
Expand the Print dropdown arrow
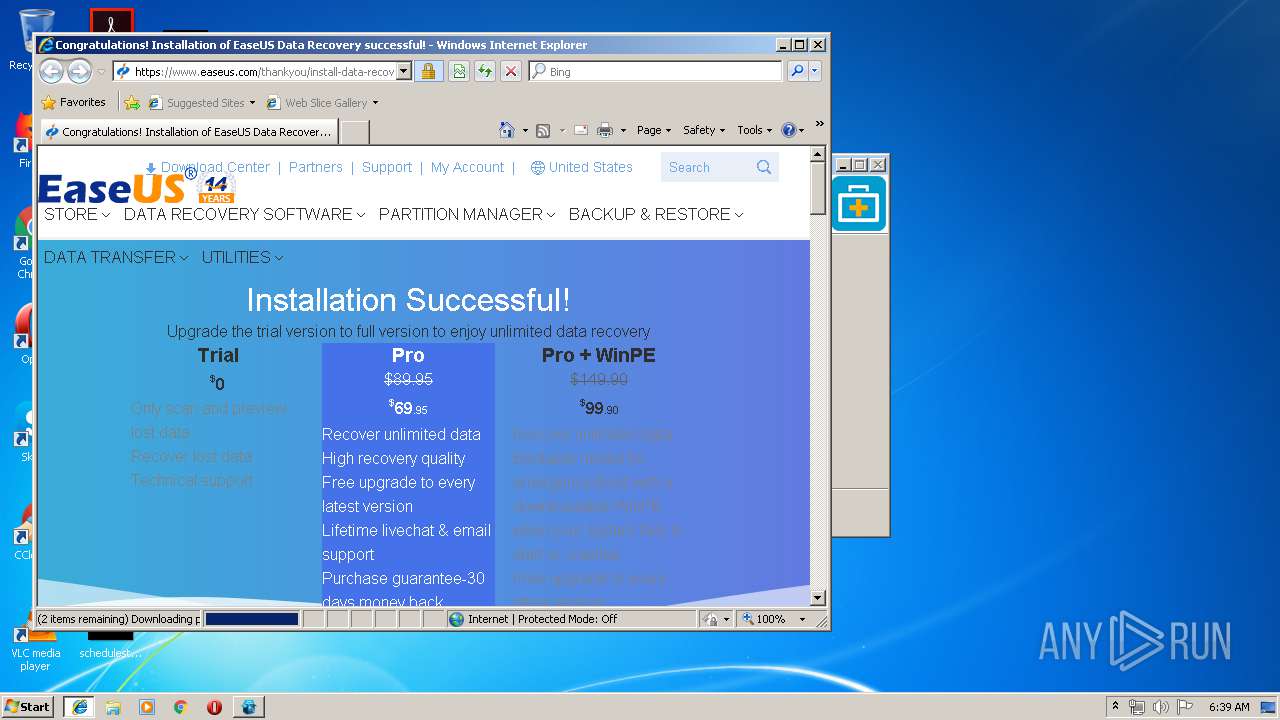pyautogui.click(x=623, y=130)
